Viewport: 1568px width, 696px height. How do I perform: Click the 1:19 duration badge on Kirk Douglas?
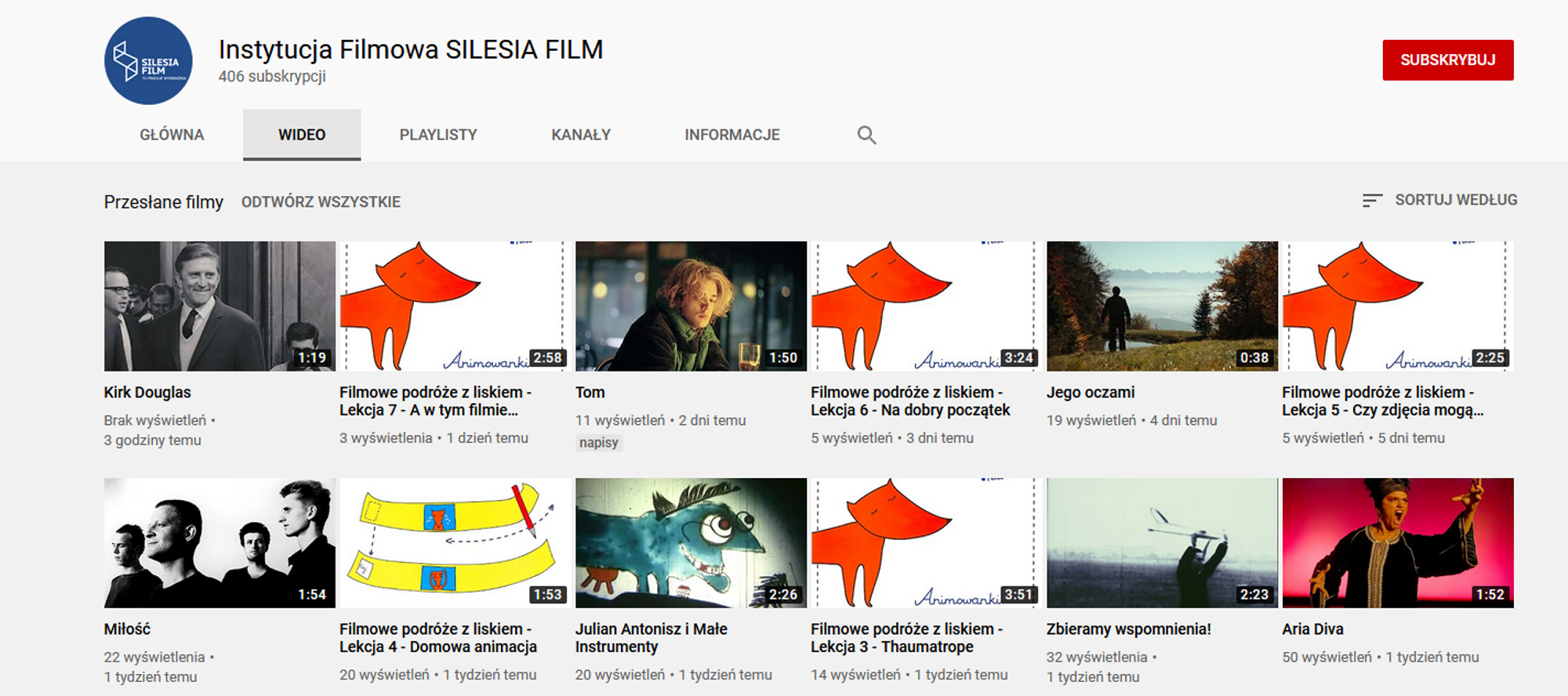click(x=311, y=357)
